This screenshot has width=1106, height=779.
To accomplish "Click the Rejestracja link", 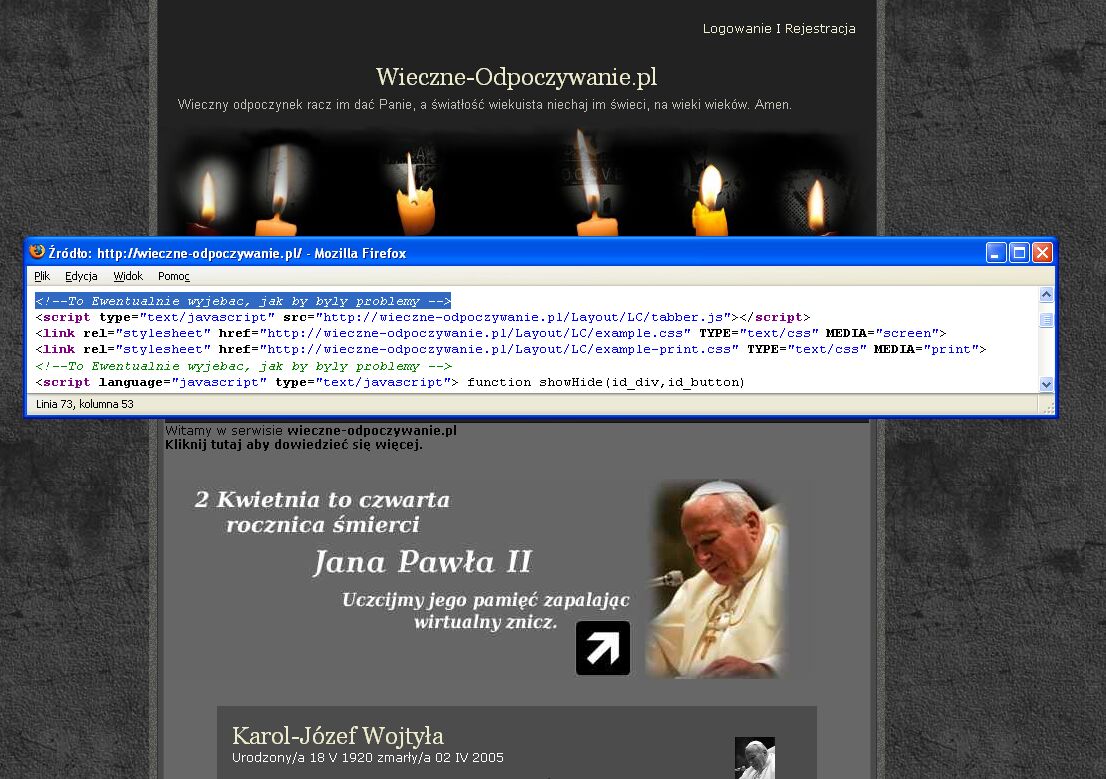I will (x=820, y=29).
